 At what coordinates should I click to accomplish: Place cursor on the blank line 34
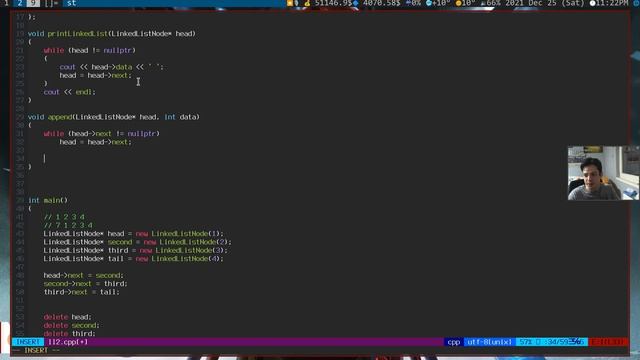pos(45,158)
